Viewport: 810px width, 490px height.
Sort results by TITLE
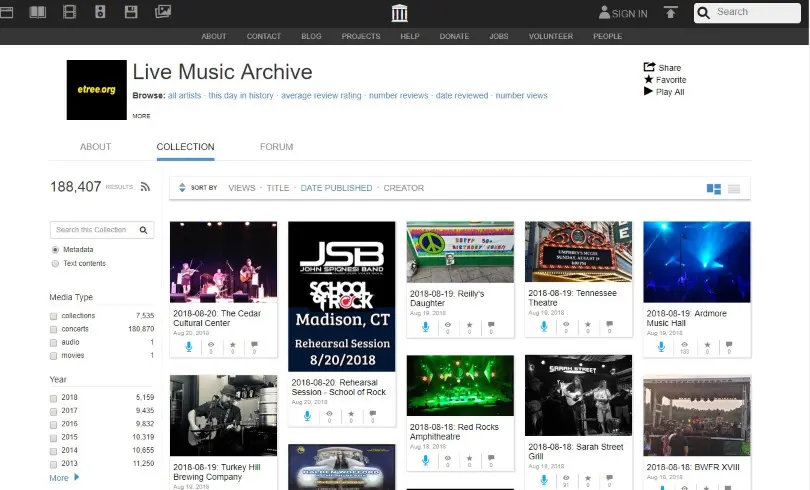pos(278,188)
